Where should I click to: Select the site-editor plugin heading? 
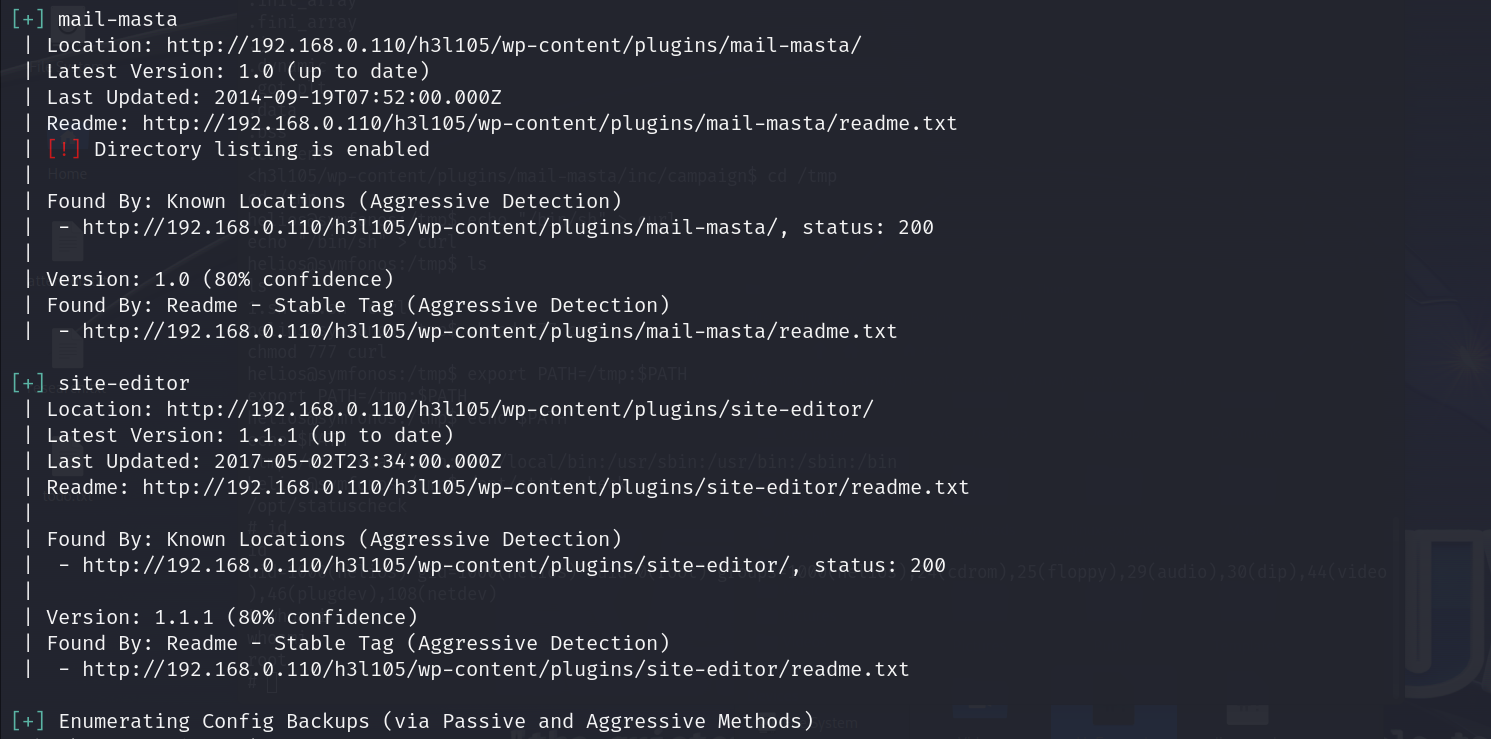click(124, 383)
